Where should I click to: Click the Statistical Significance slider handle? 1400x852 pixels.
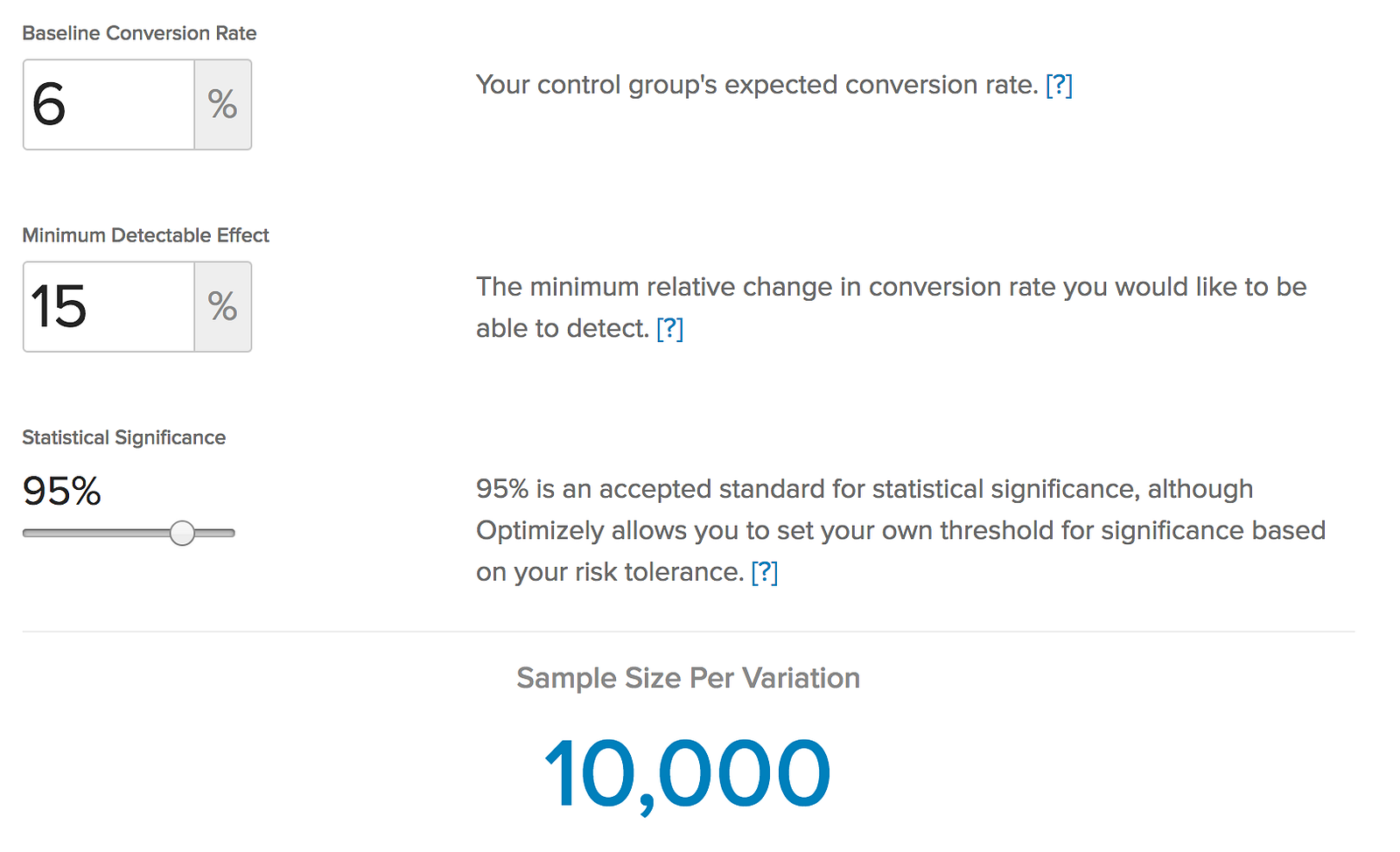182,533
